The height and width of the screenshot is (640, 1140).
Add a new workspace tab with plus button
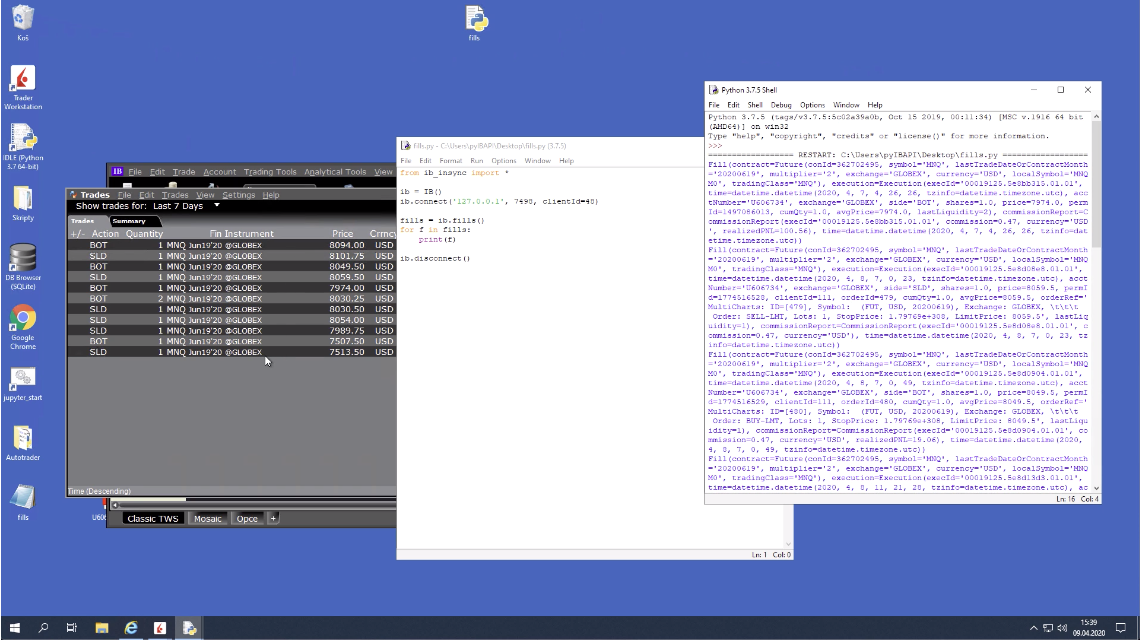(x=273, y=518)
